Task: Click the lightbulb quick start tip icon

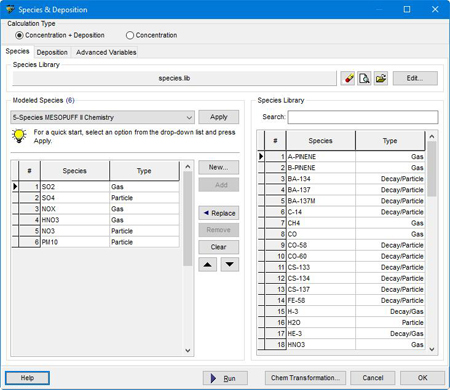Action: pos(19,136)
